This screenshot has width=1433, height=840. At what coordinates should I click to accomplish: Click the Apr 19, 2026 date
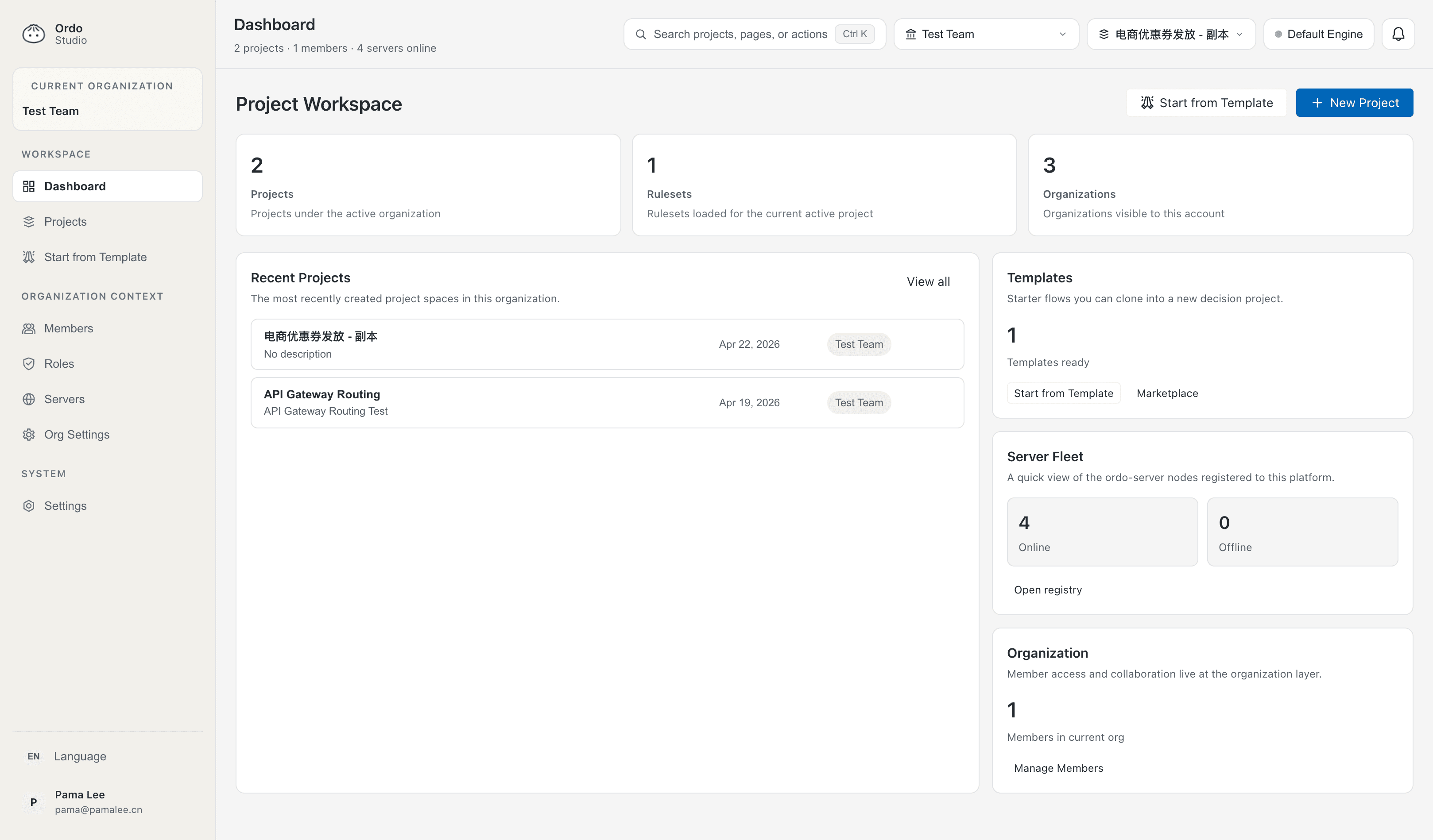[x=749, y=403]
